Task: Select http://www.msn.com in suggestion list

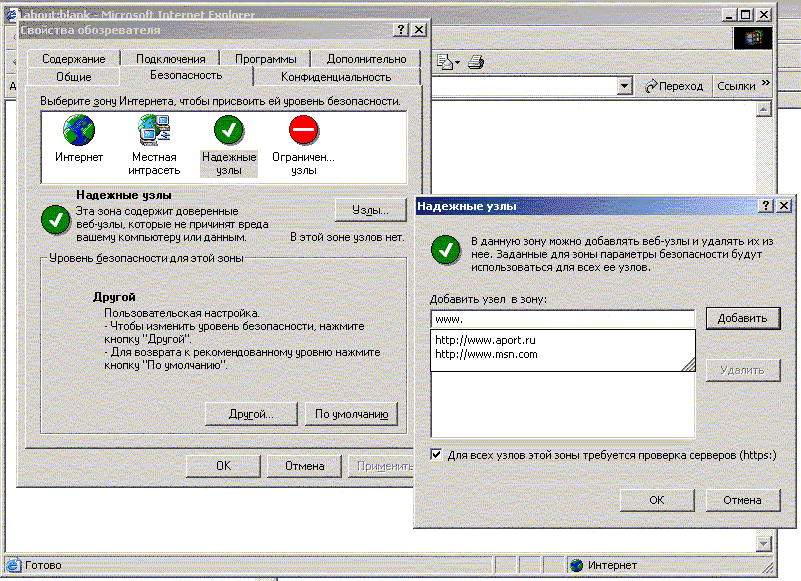Action: (x=486, y=354)
